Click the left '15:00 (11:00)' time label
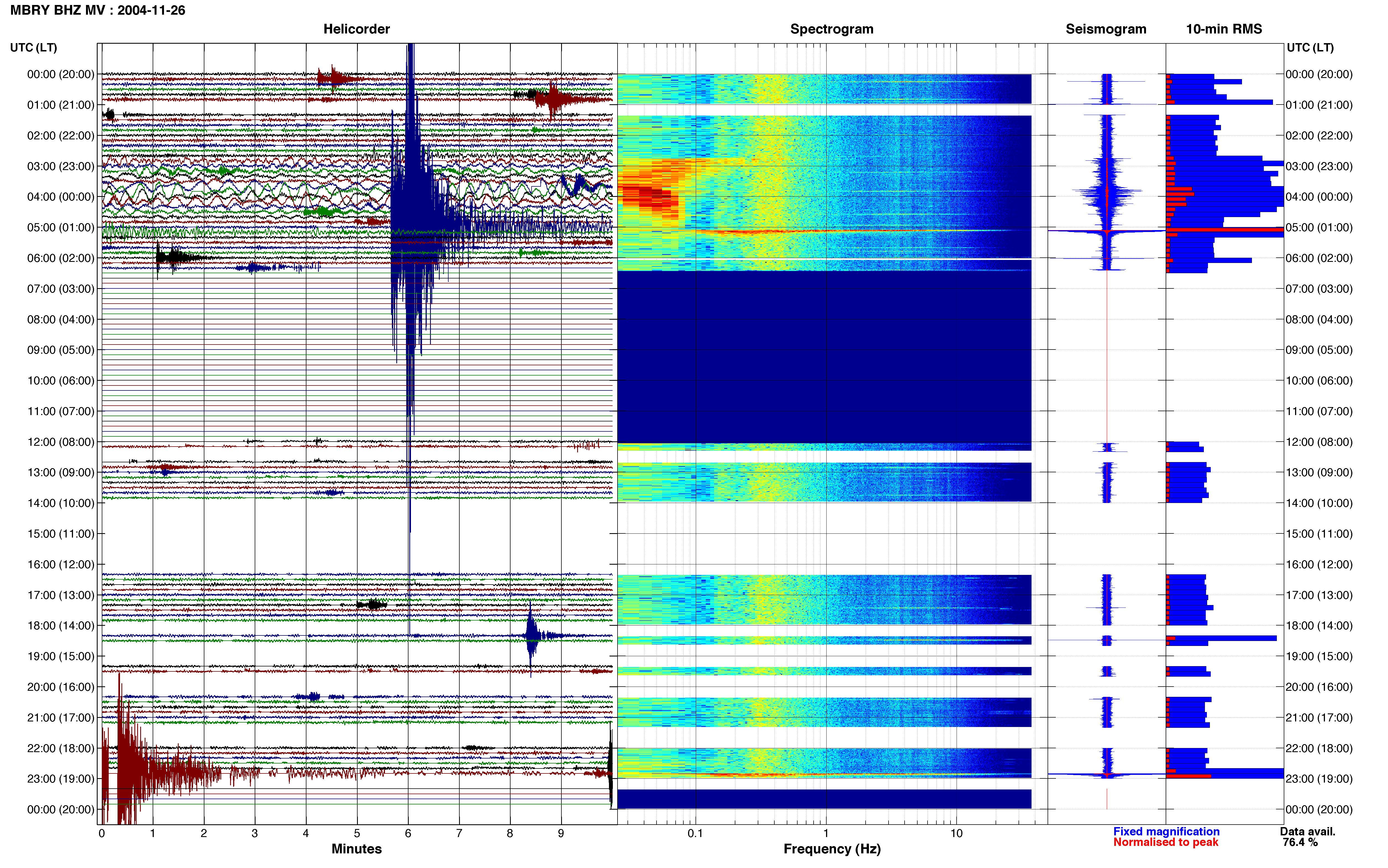Screen dimensions: 1388x868 tap(61, 534)
